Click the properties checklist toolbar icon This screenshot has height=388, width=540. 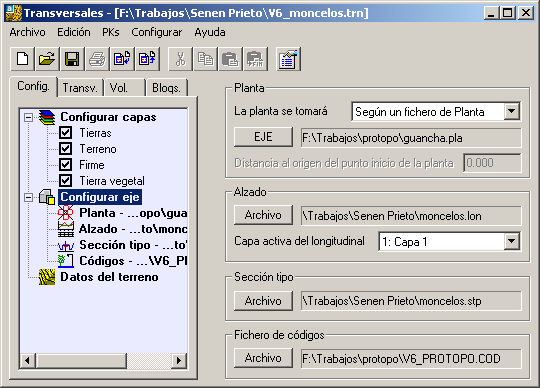[x=288, y=59]
